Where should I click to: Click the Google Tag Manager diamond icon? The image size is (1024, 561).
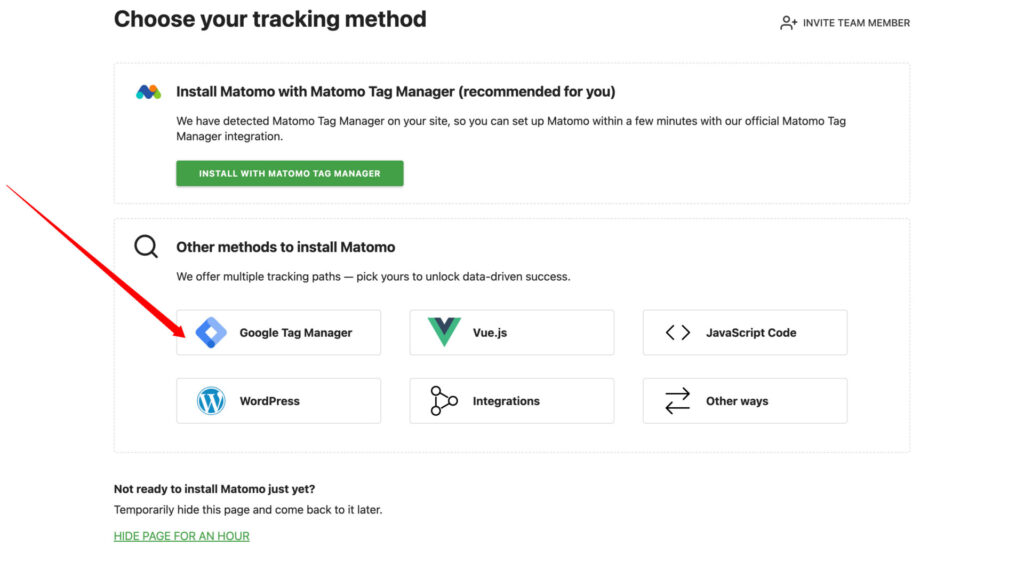[211, 333]
